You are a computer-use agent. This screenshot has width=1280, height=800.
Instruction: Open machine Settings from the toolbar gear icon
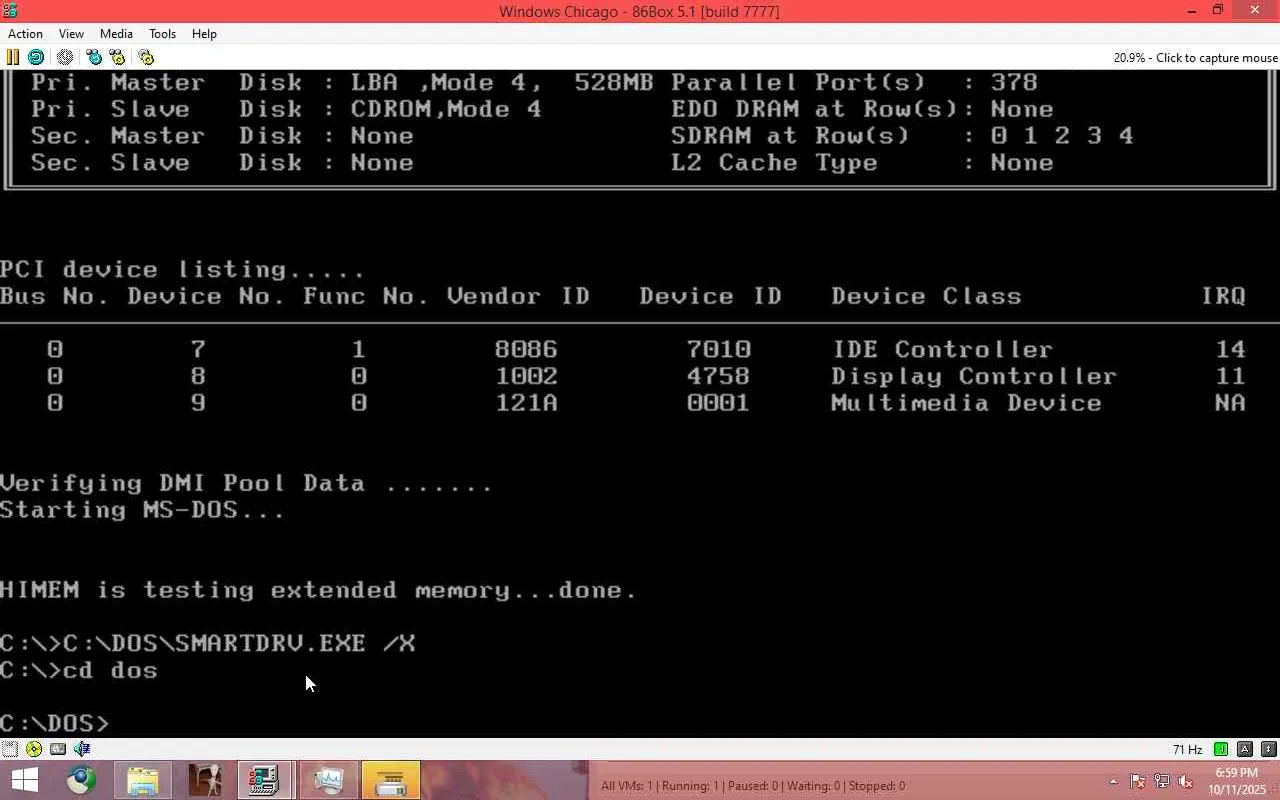pyautogui.click(x=146, y=57)
